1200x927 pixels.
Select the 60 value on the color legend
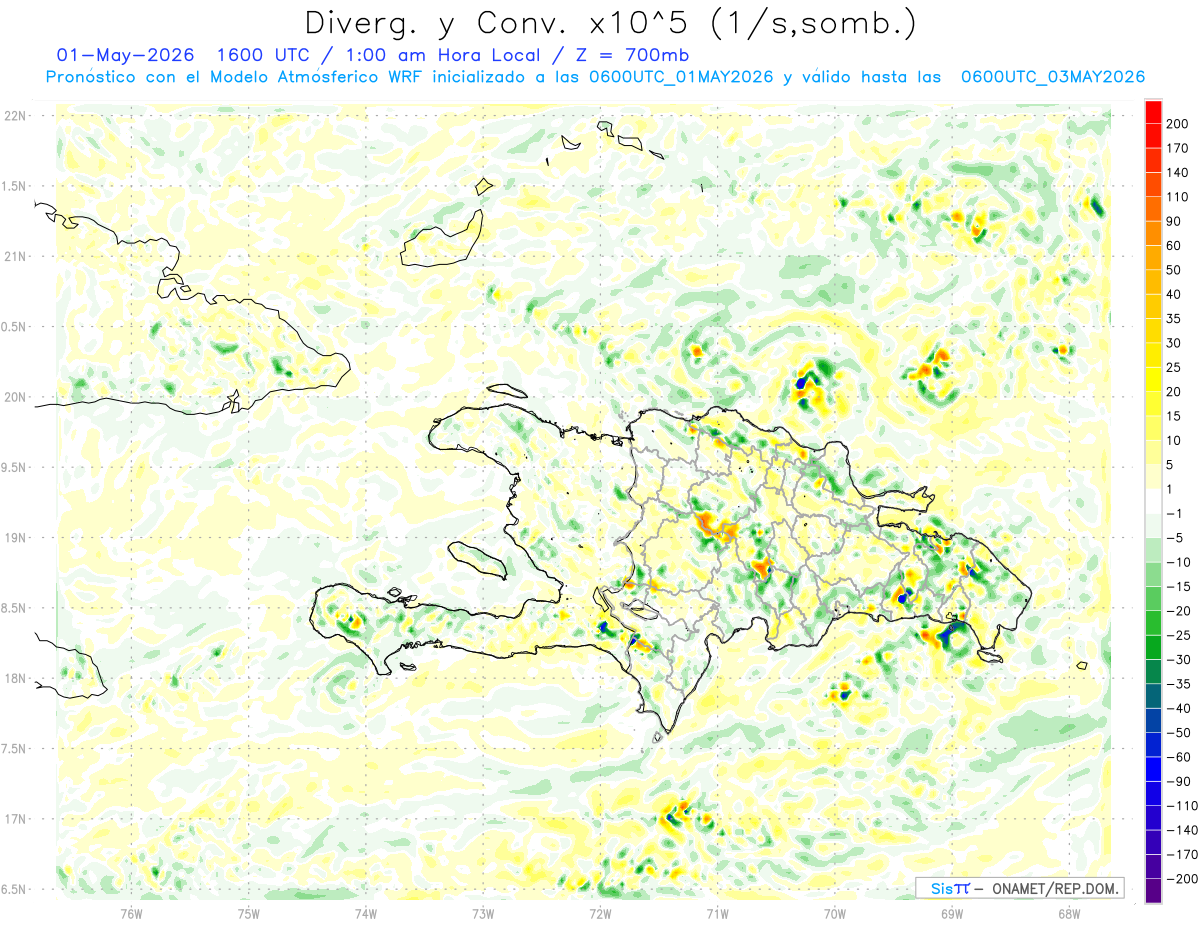1175,246
